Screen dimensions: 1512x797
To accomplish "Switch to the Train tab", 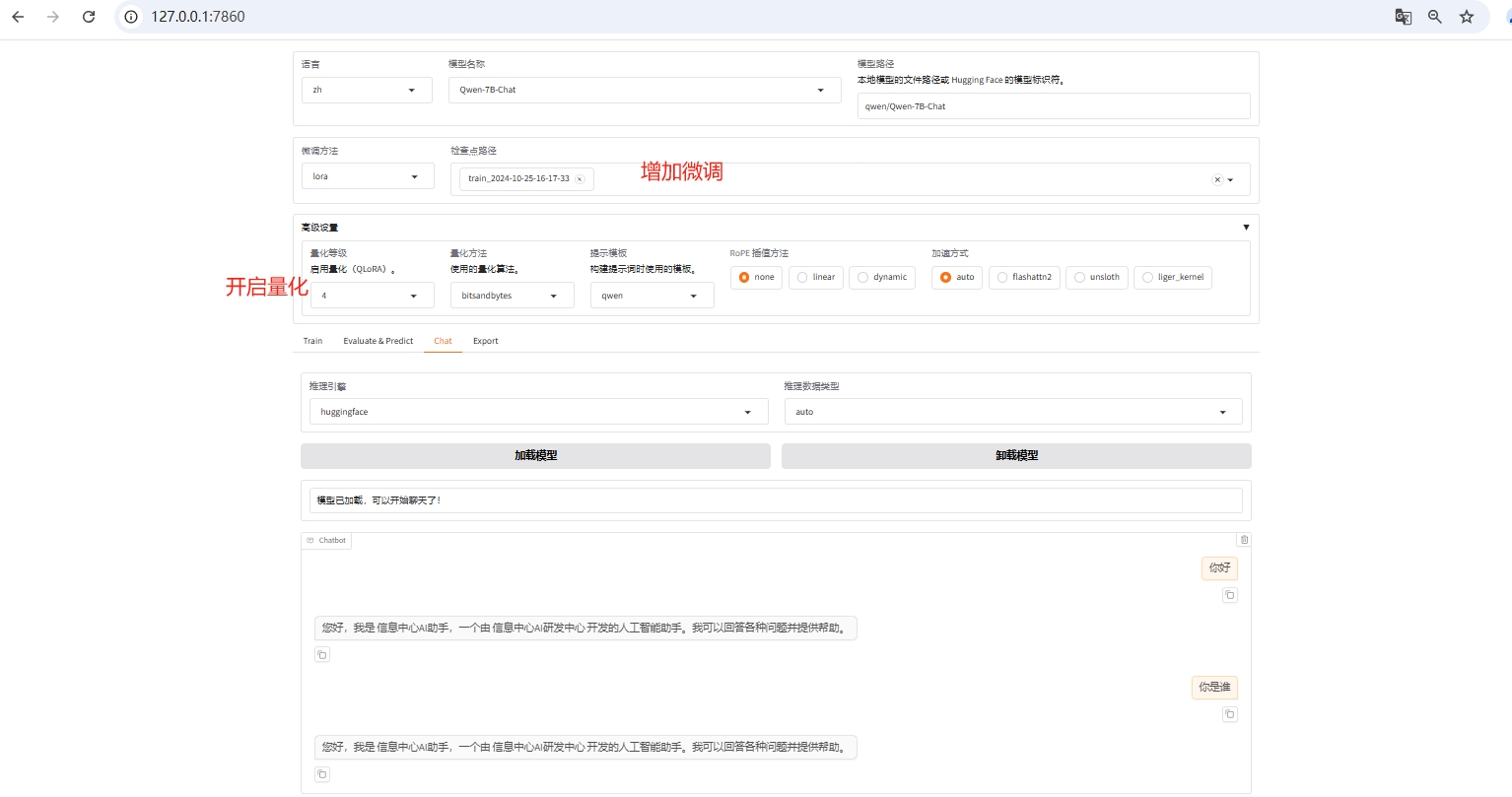I will tap(312, 341).
